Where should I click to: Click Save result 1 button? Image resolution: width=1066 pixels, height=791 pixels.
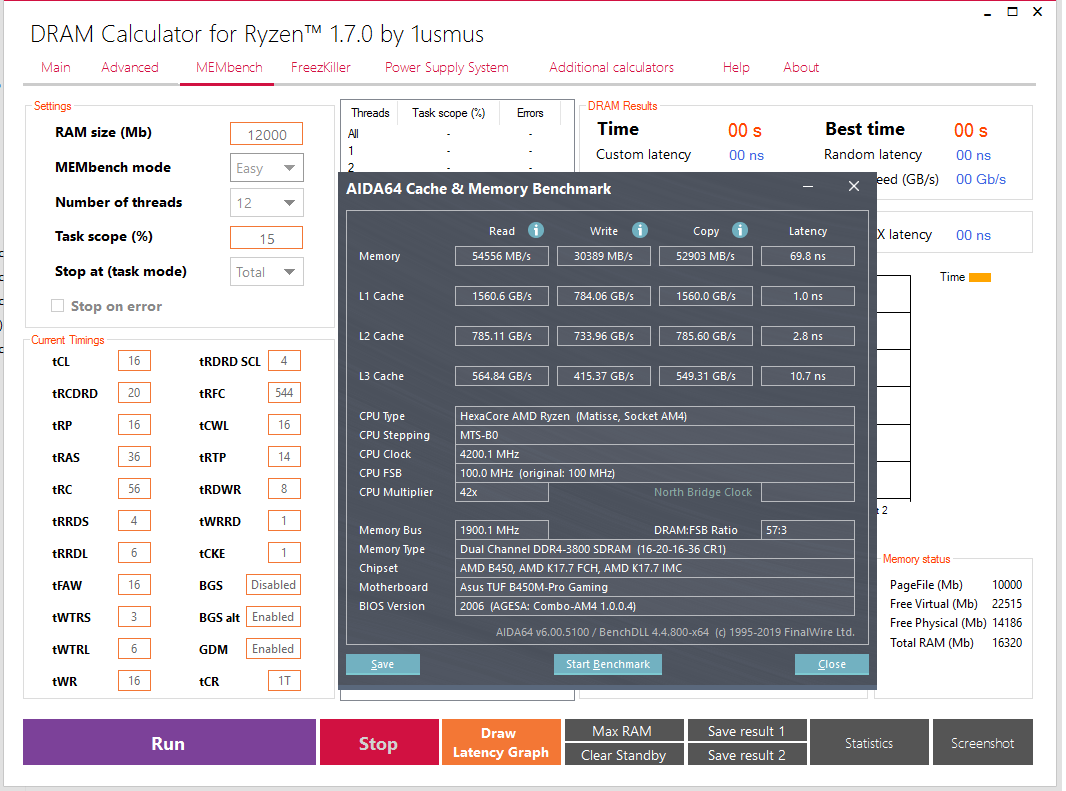(746, 730)
